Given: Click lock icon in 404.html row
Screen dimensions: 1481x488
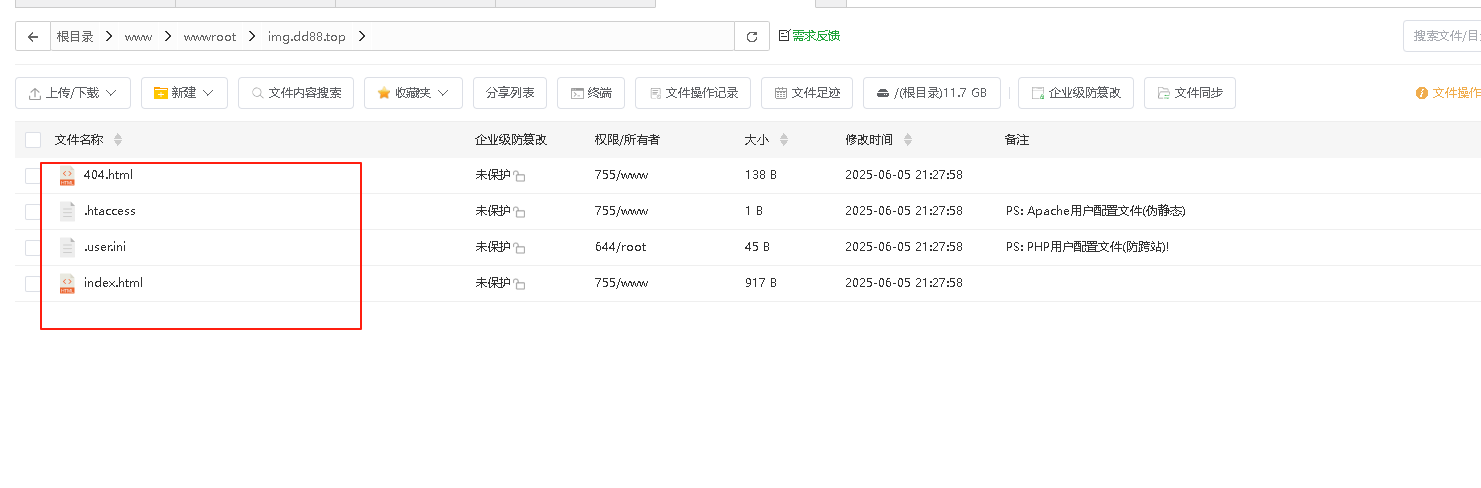Looking at the screenshot, I should point(520,177).
